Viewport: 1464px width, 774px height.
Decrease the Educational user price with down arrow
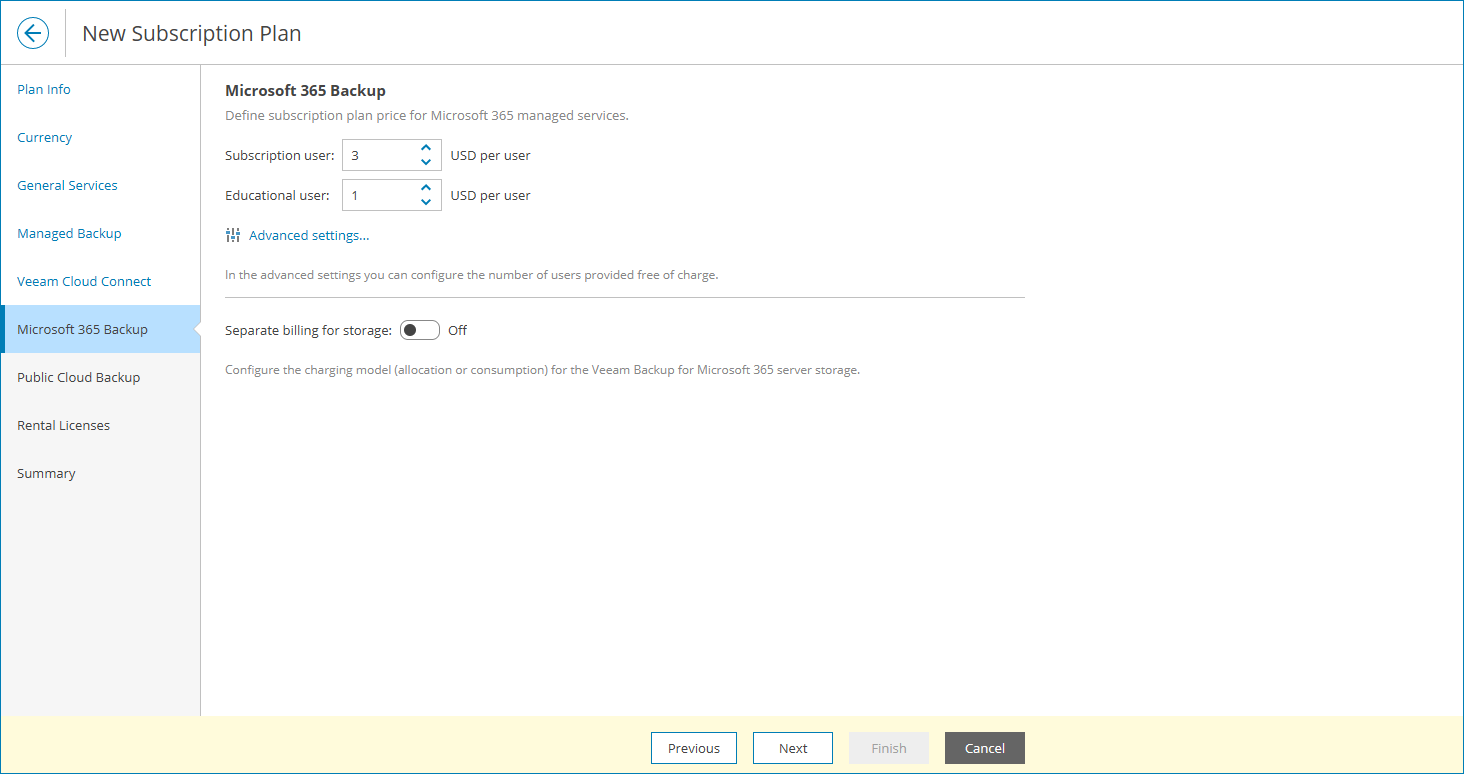click(x=425, y=201)
